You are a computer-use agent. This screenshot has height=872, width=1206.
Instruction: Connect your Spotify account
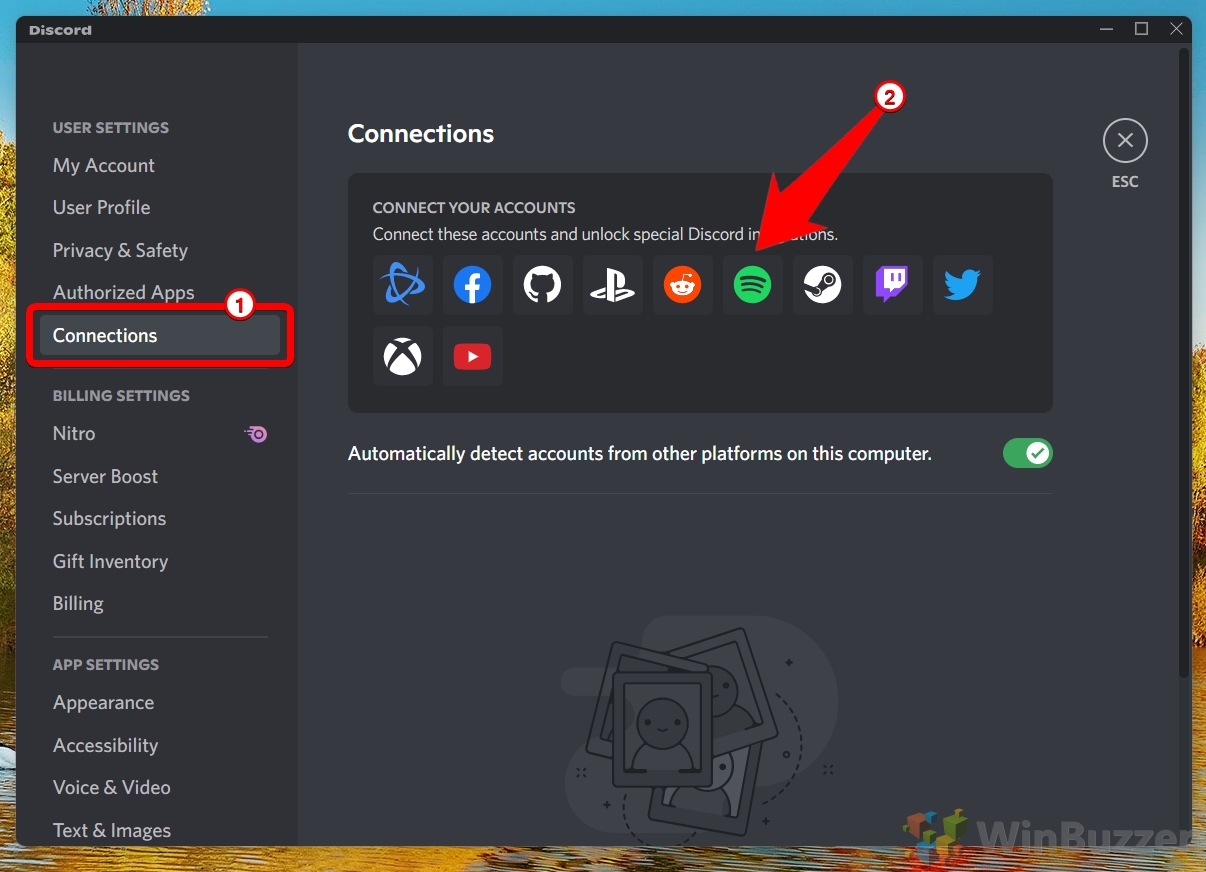pyautogui.click(x=753, y=286)
